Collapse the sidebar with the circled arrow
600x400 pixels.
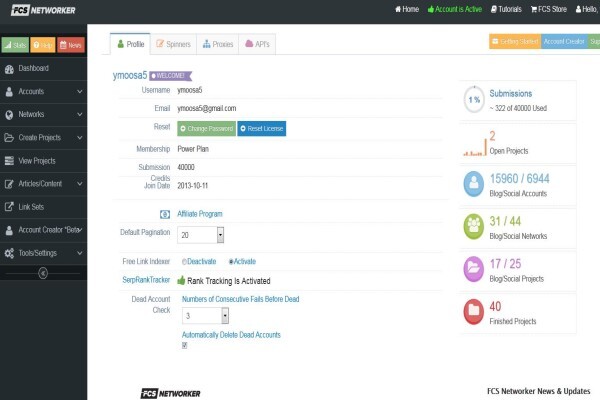(x=43, y=273)
